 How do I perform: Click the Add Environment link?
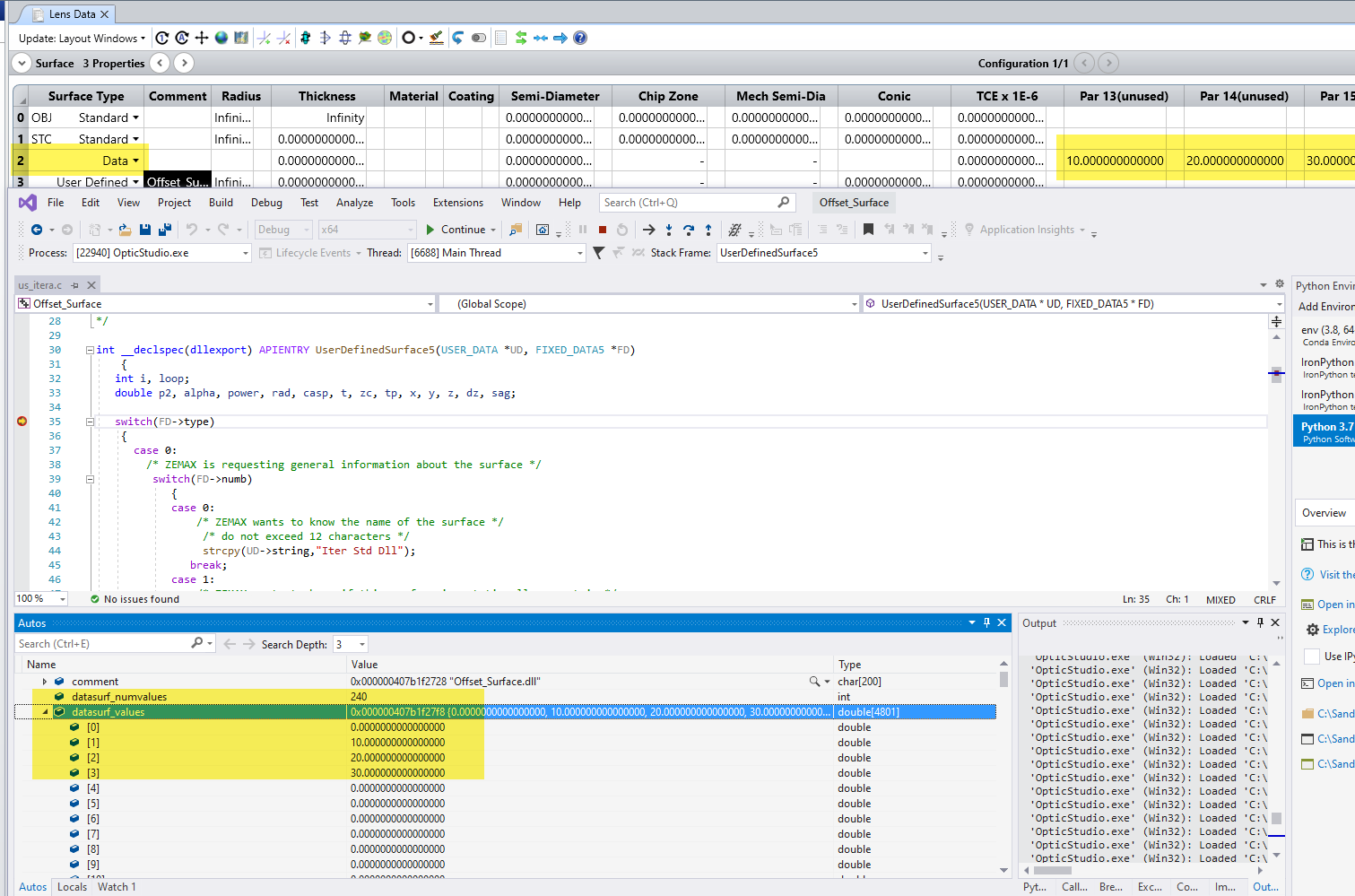click(x=1326, y=306)
